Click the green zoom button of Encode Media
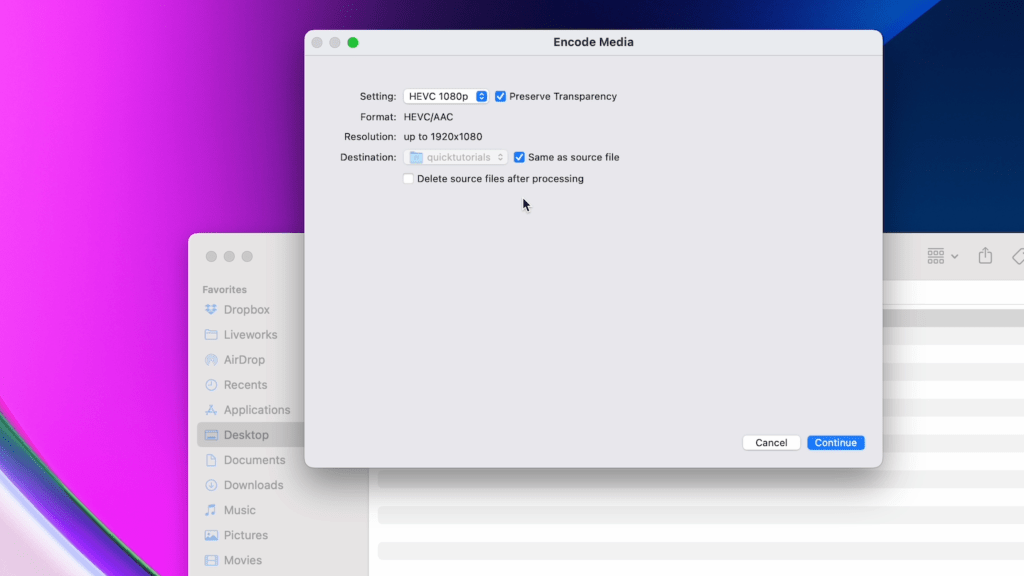1024x576 pixels. [353, 42]
